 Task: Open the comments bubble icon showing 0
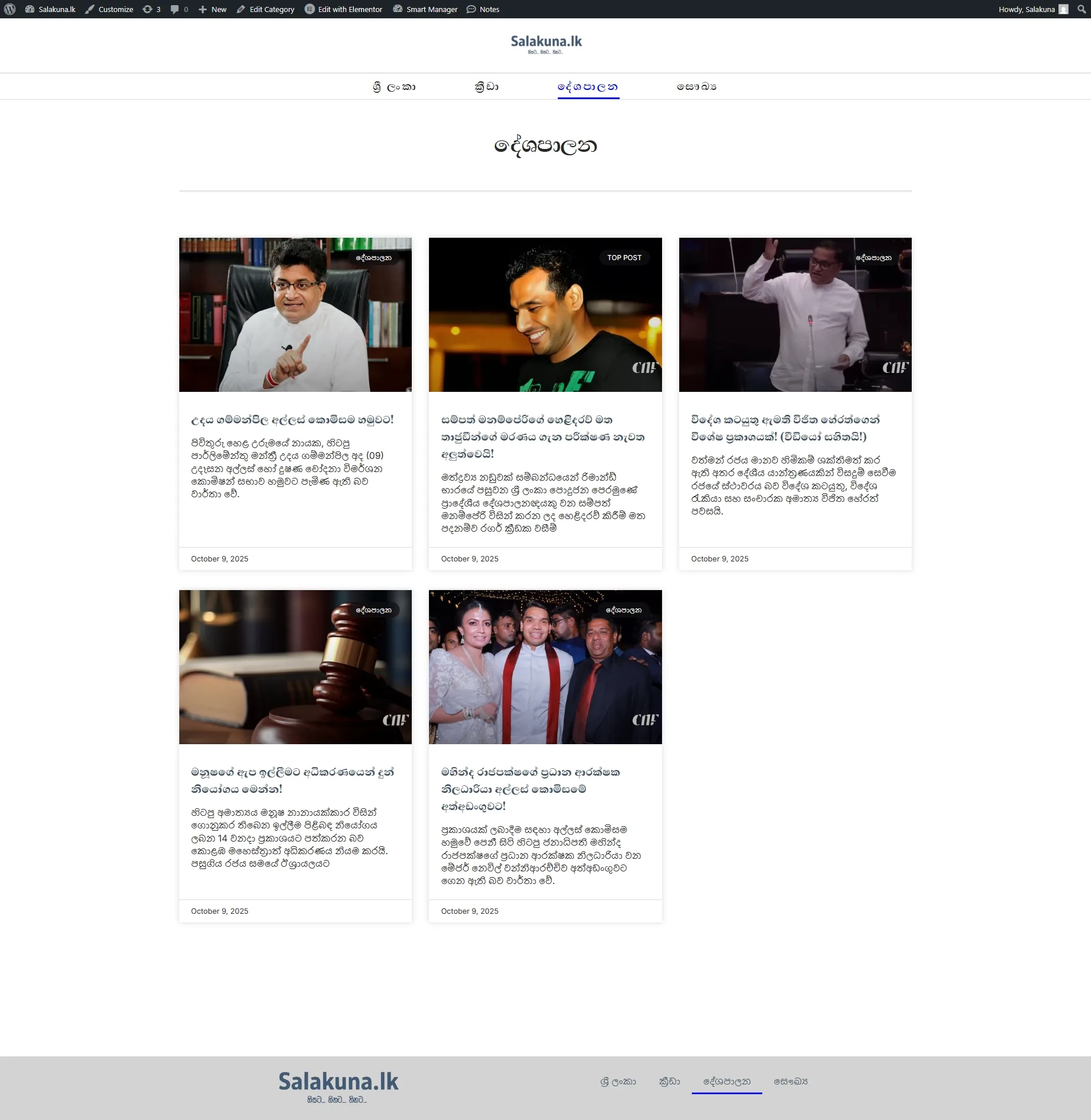pos(177,9)
